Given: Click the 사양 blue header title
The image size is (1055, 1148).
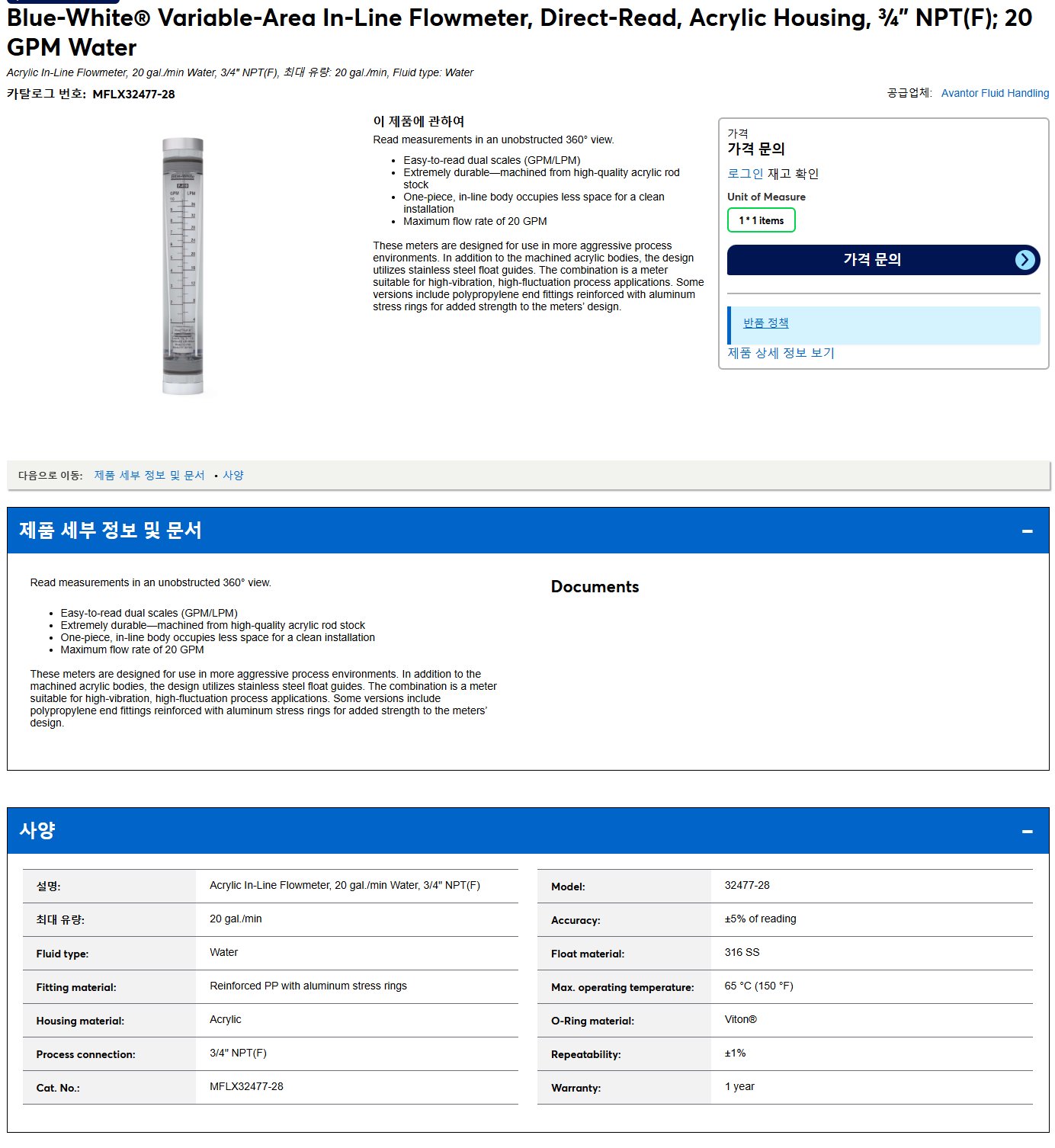Looking at the screenshot, I should point(37,831).
